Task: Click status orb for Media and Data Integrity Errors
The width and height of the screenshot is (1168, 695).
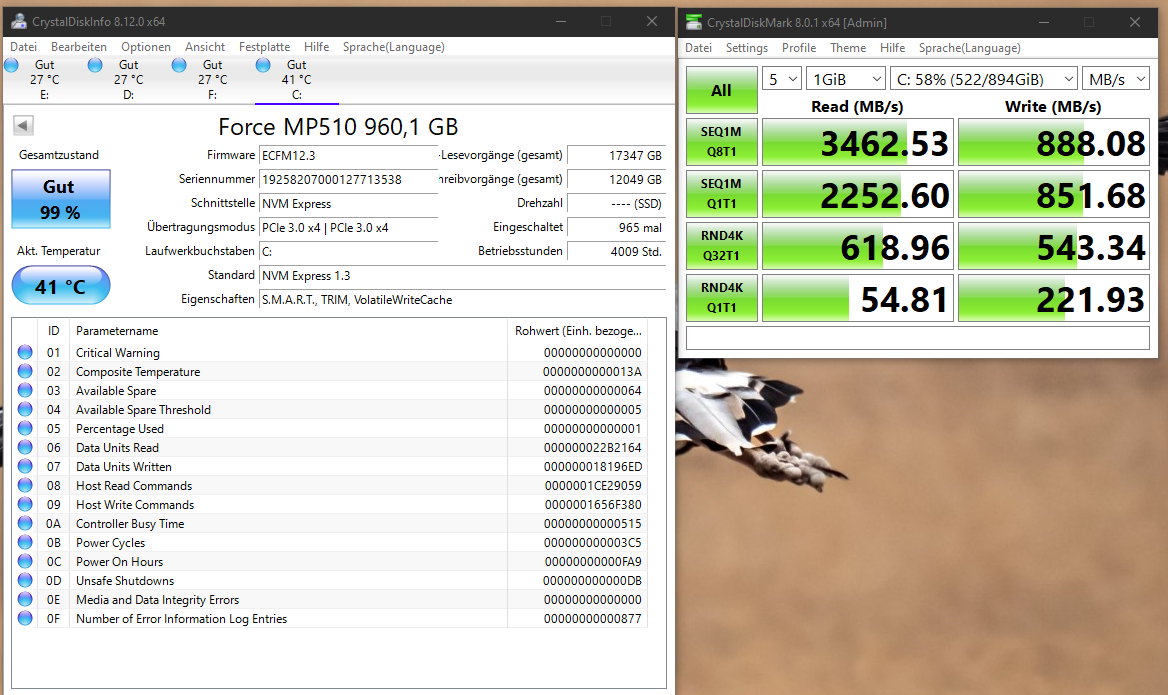Action: click(25, 599)
